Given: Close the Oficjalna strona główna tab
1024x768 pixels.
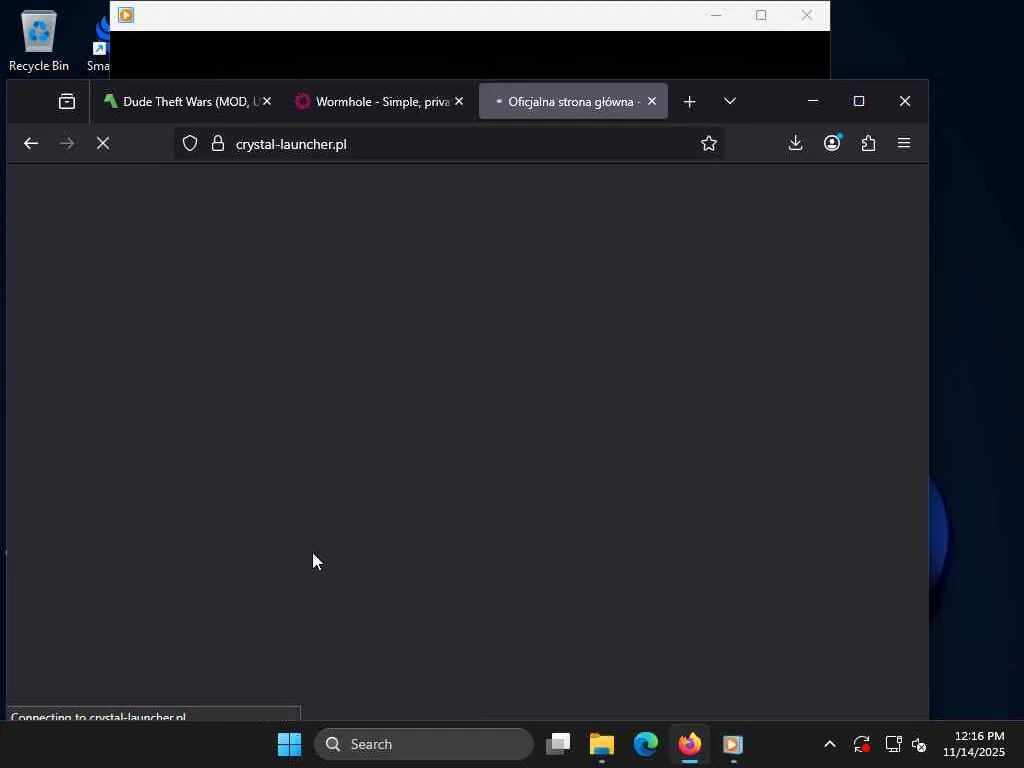Looking at the screenshot, I should coord(652,101).
